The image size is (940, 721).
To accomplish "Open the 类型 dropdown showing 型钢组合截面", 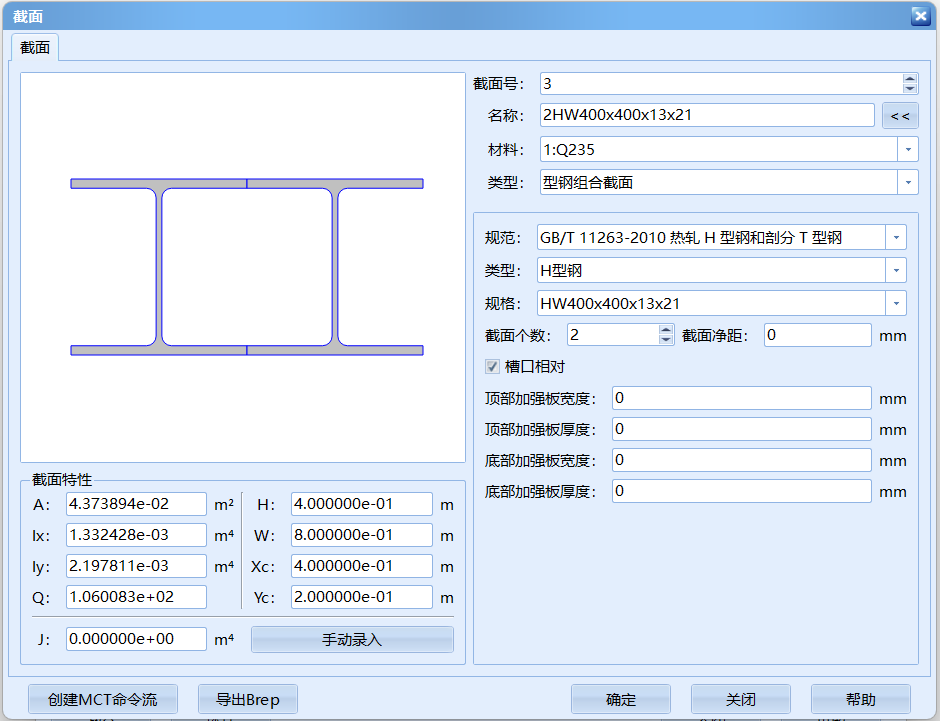I will [907, 181].
